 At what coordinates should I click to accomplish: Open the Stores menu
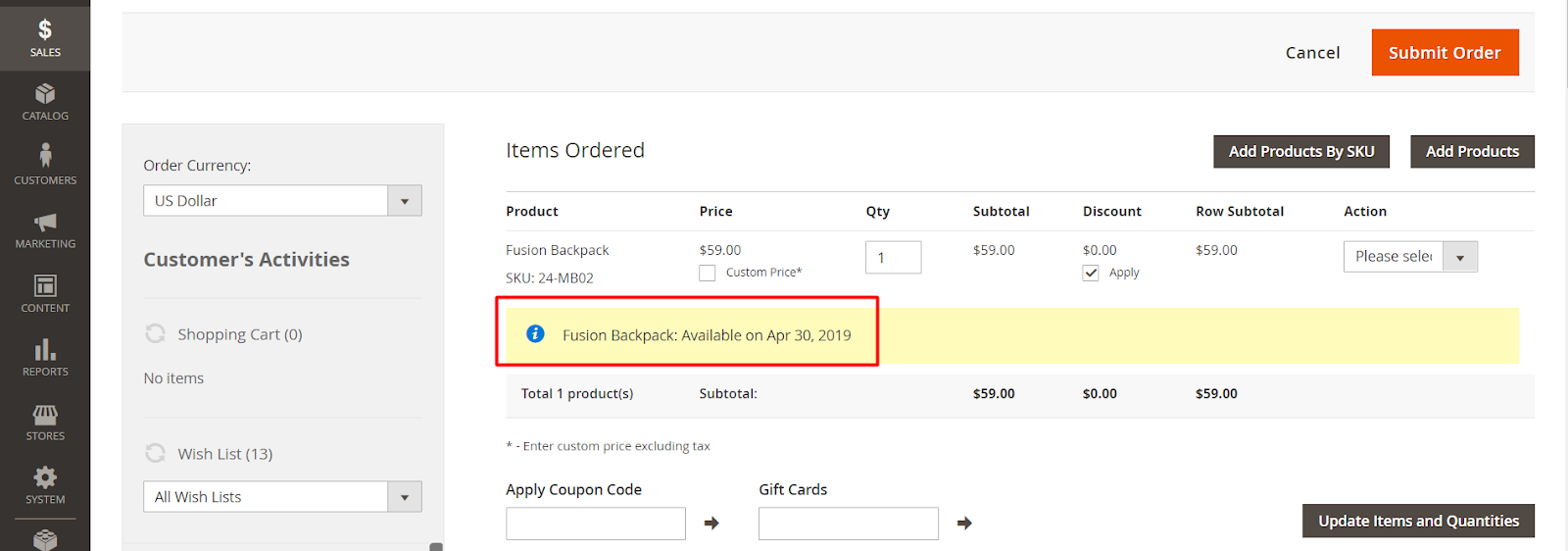tap(45, 422)
